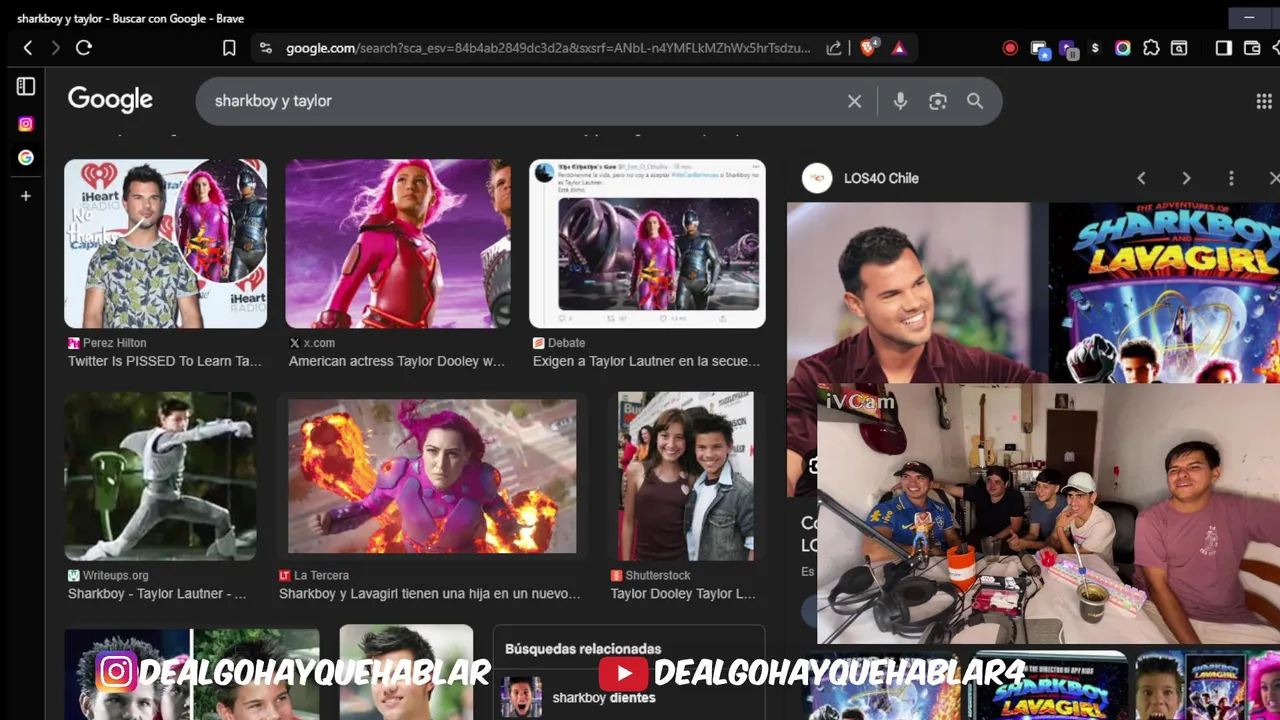Open 'Twitter Is PISSED To Learn Ta...' link
Viewport: 1280px width, 720px height.
[165, 361]
